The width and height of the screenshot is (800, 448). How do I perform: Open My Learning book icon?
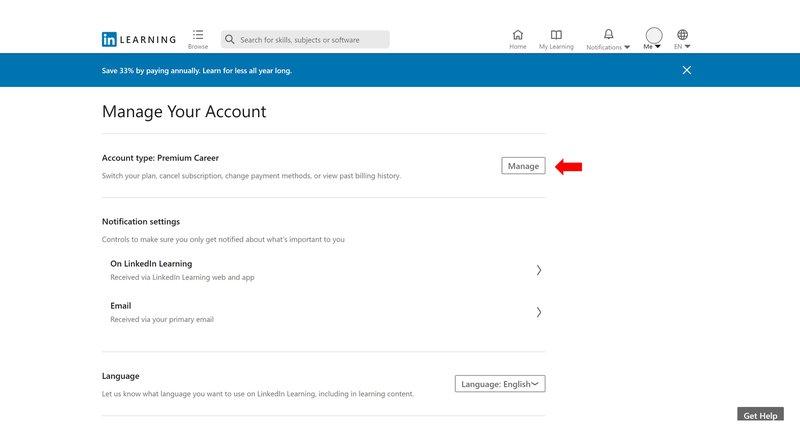(556, 34)
